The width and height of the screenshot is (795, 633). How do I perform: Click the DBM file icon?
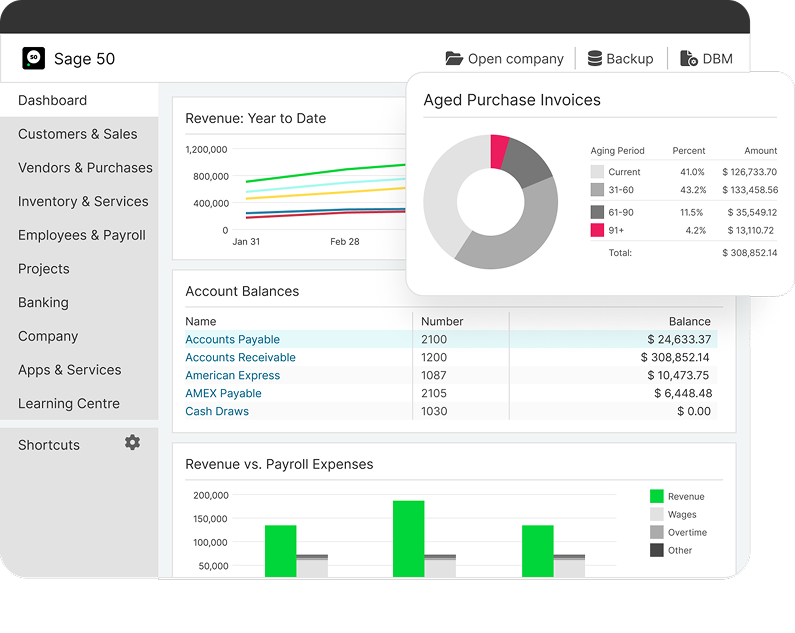689,59
